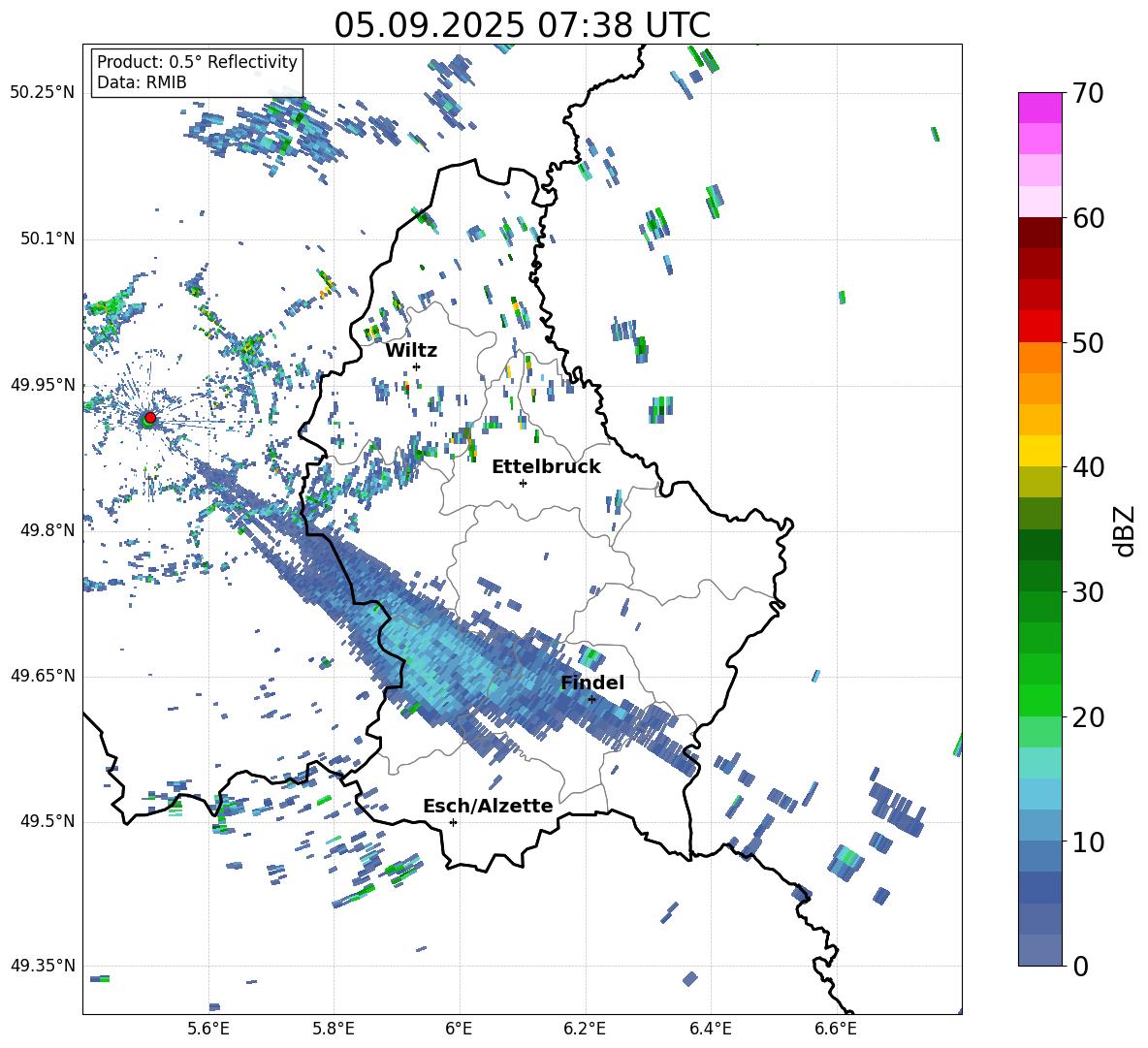Image resolution: width=1148 pixels, height=1048 pixels.
Task: Click the 50 colorbar tick label
Action: pyautogui.click(x=1087, y=343)
